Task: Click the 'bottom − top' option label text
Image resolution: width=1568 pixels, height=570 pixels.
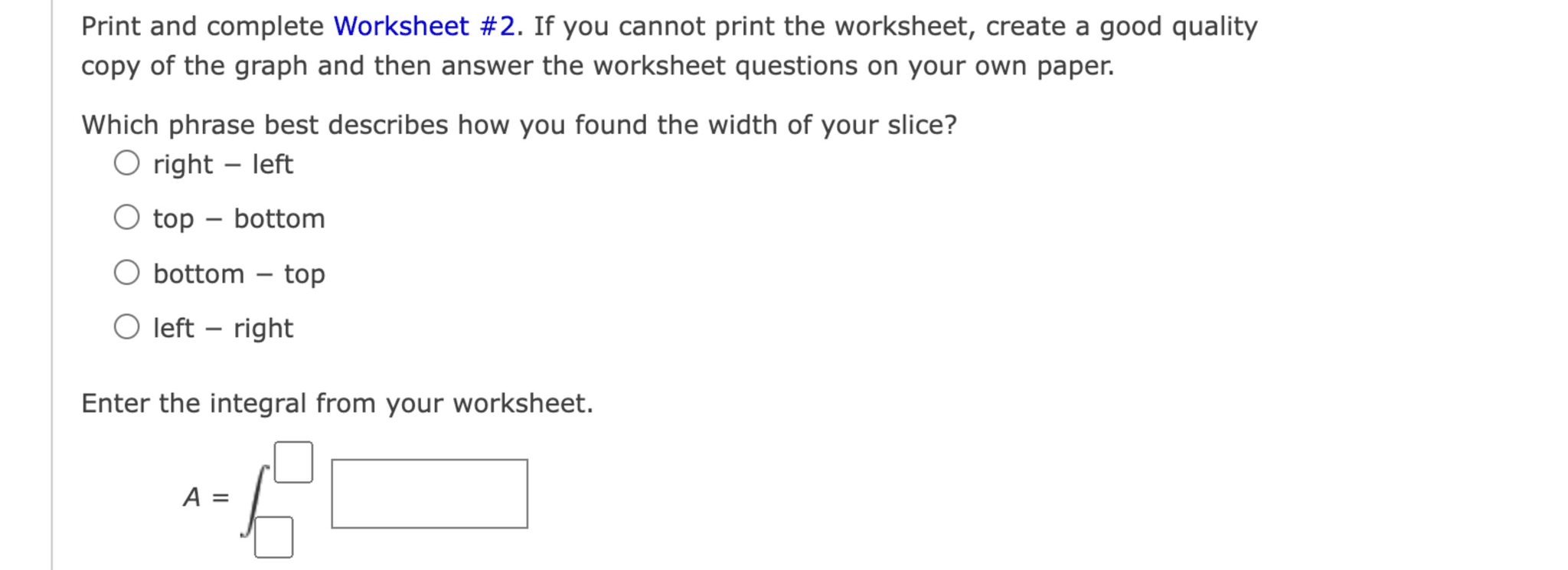Action: coord(239,274)
